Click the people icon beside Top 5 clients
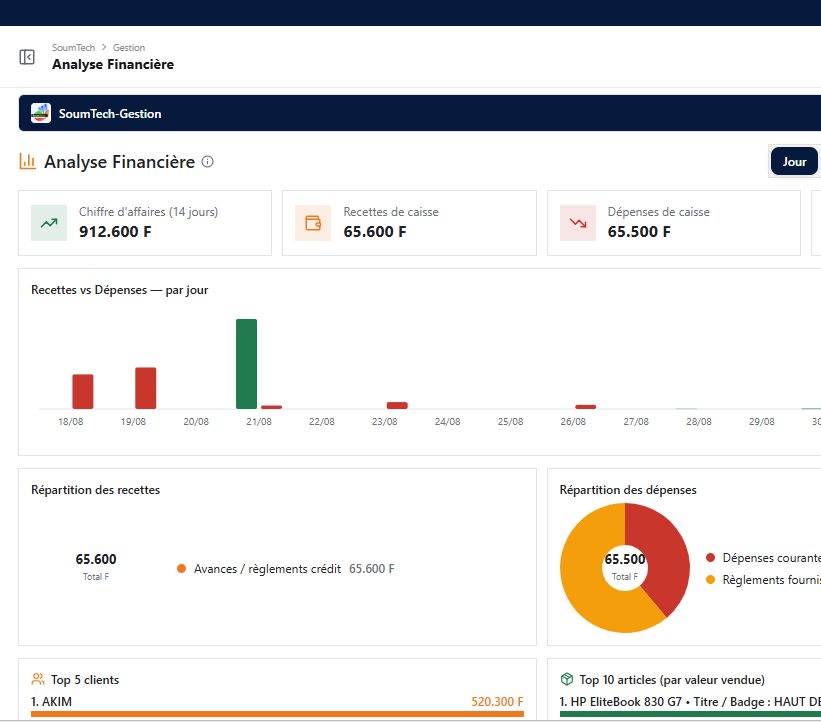This screenshot has width=821, height=722. point(38,679)
